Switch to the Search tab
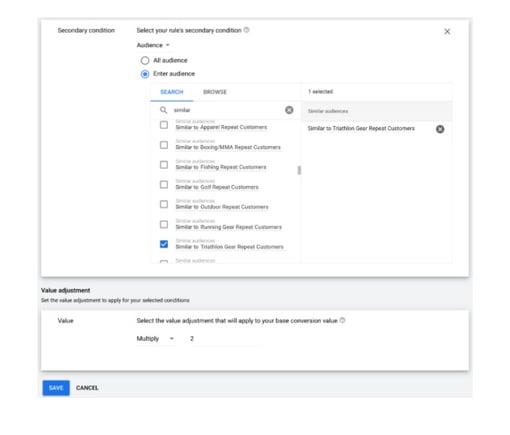The image size is (510, 435). click(x=172, y=92)
